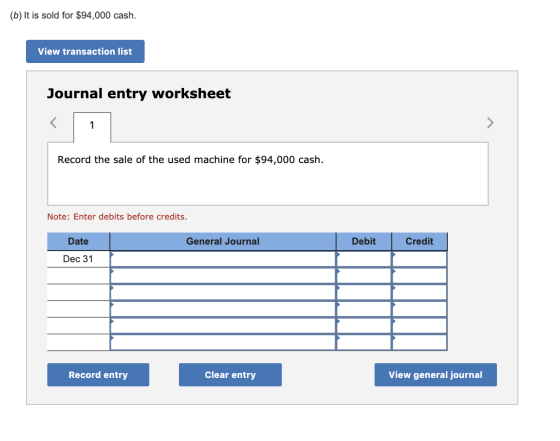
Task: Click the 'Record the sale' instruction text
Action: 190,160
